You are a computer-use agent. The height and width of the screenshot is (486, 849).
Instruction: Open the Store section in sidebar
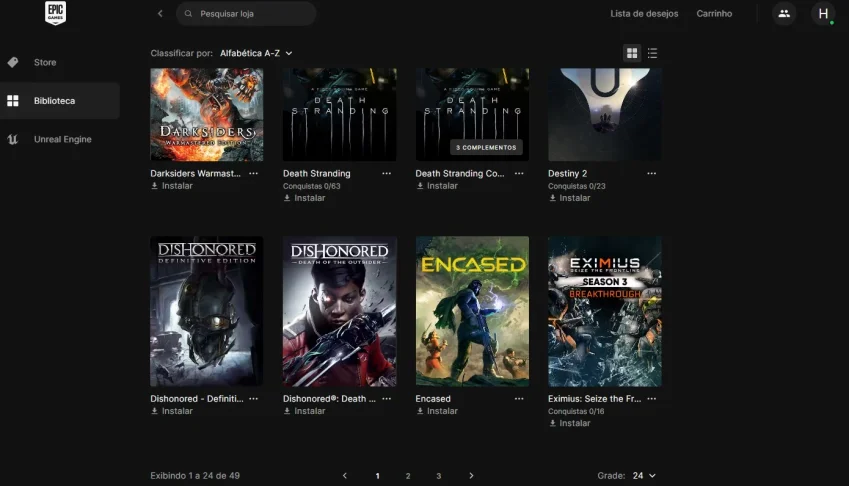60,62
